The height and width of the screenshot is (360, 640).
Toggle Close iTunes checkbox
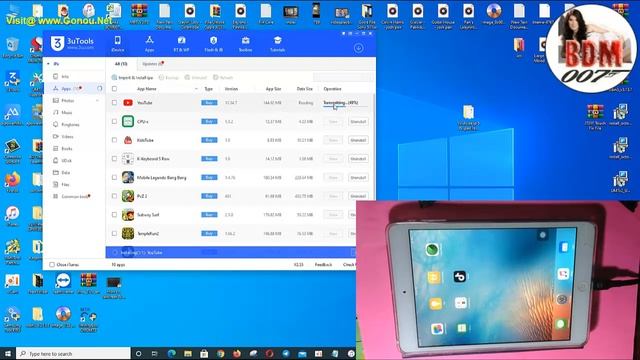[52, 264]
